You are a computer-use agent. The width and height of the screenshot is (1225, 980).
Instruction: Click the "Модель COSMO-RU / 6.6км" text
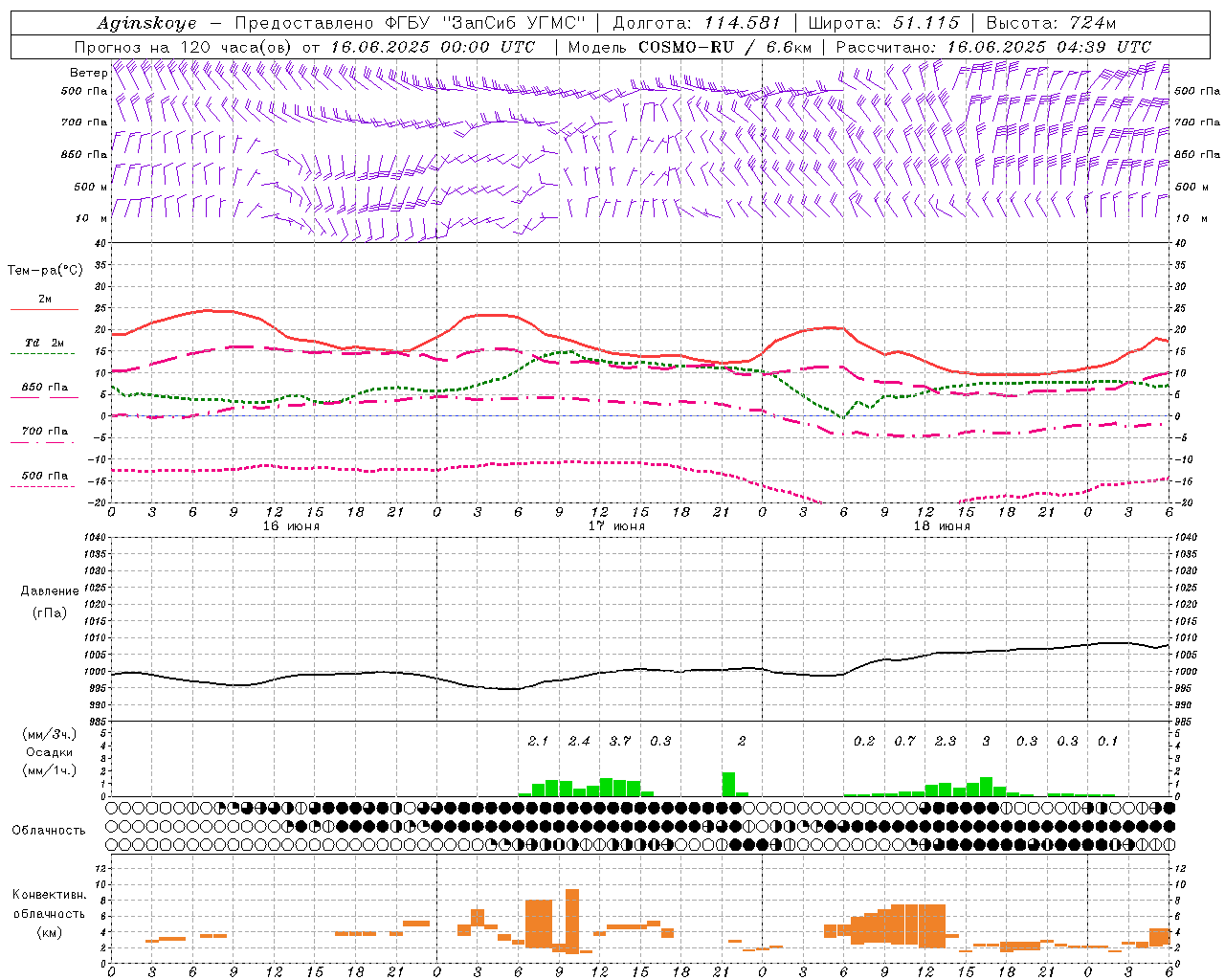point(689,47)
